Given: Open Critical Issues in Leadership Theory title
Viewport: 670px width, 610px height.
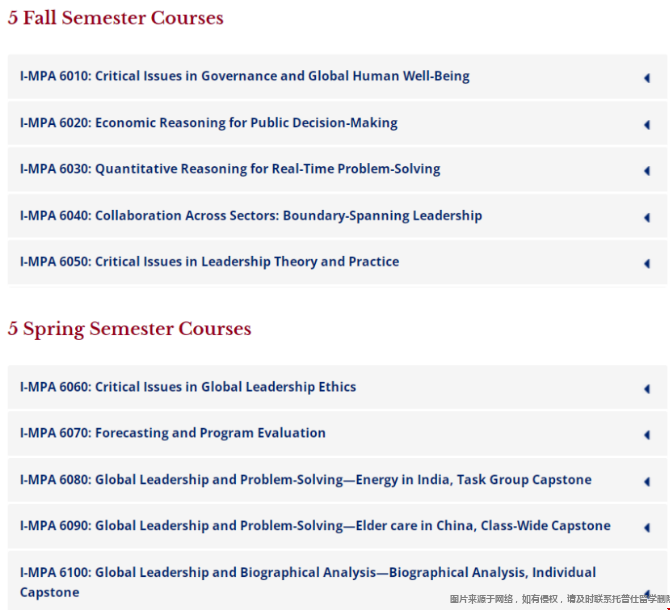Looking at the screenshot, I should [x=209, y=262].
